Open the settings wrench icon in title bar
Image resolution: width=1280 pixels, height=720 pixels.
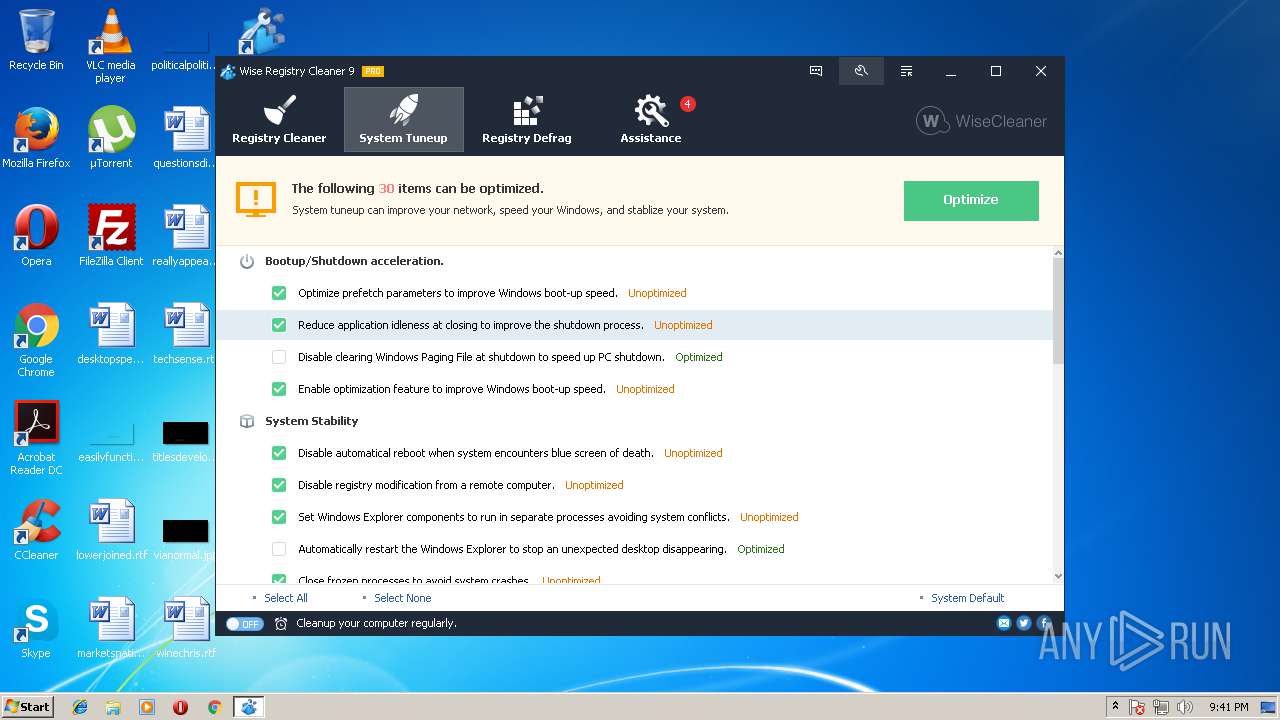861,71
